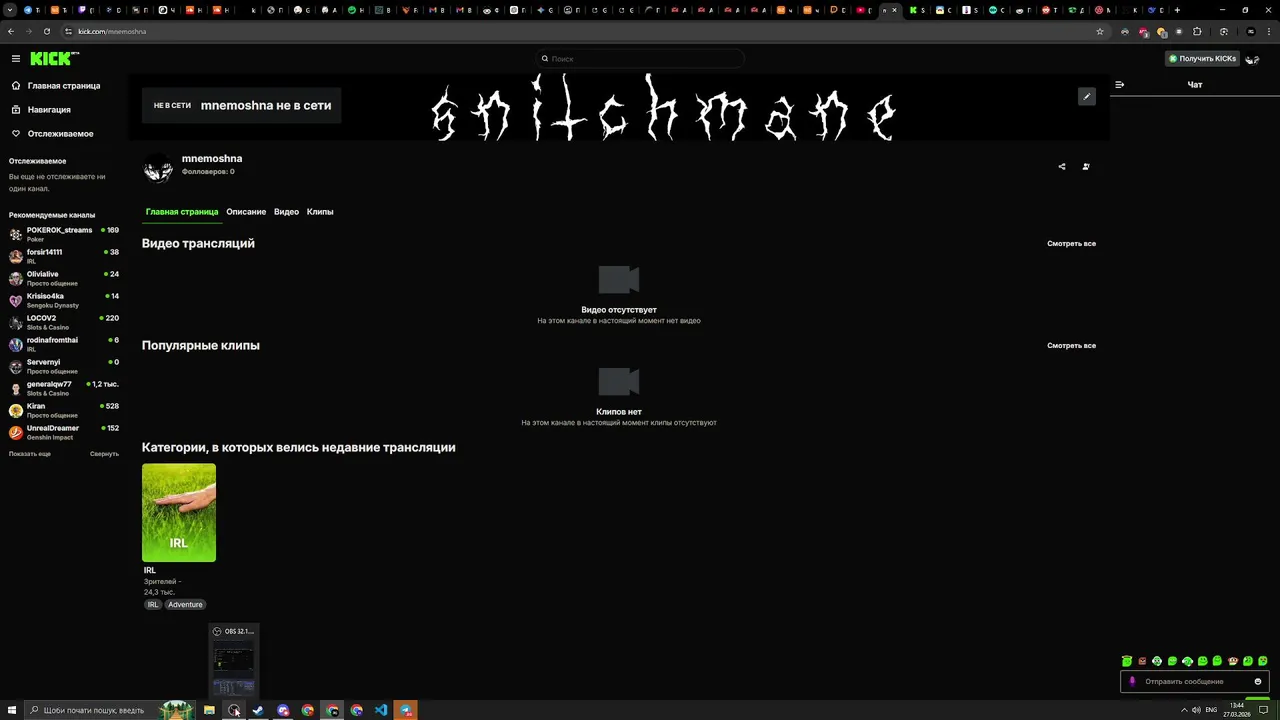This screenshot has width=1280, height=720.
Task: Click the Windows taskbar search box
Action: (x=108, y=710)
